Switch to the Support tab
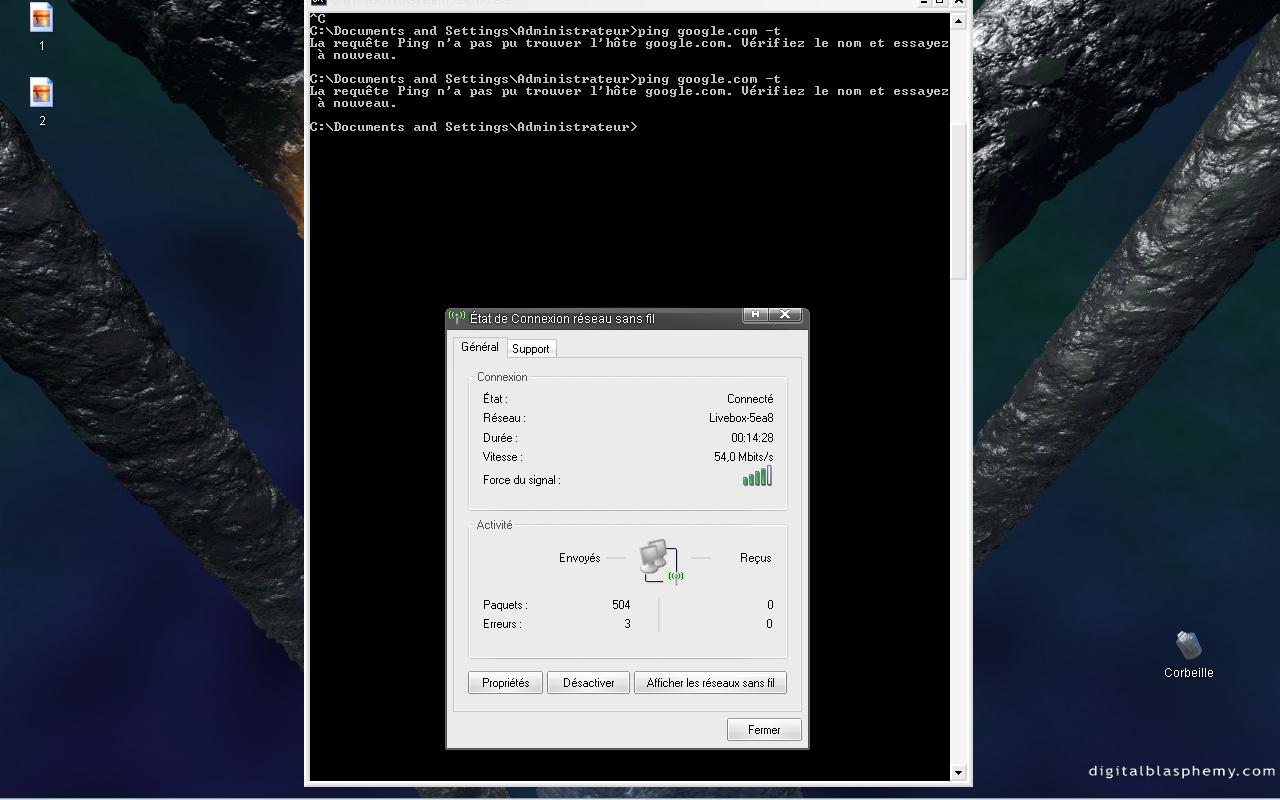Screen dimensions: 1280x800 coord(530,348)
